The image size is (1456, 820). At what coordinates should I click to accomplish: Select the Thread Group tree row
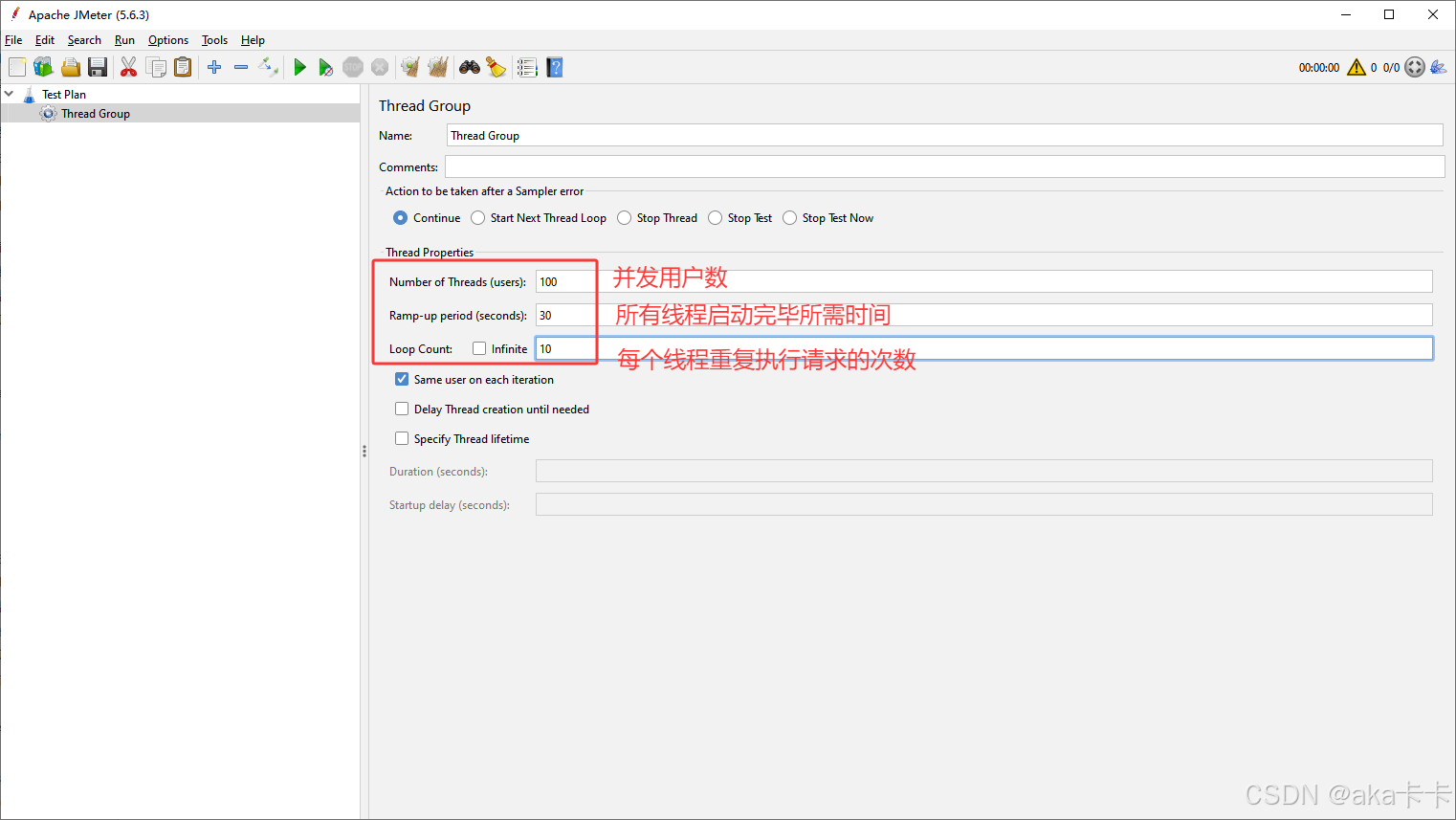(x=180, y=114)
